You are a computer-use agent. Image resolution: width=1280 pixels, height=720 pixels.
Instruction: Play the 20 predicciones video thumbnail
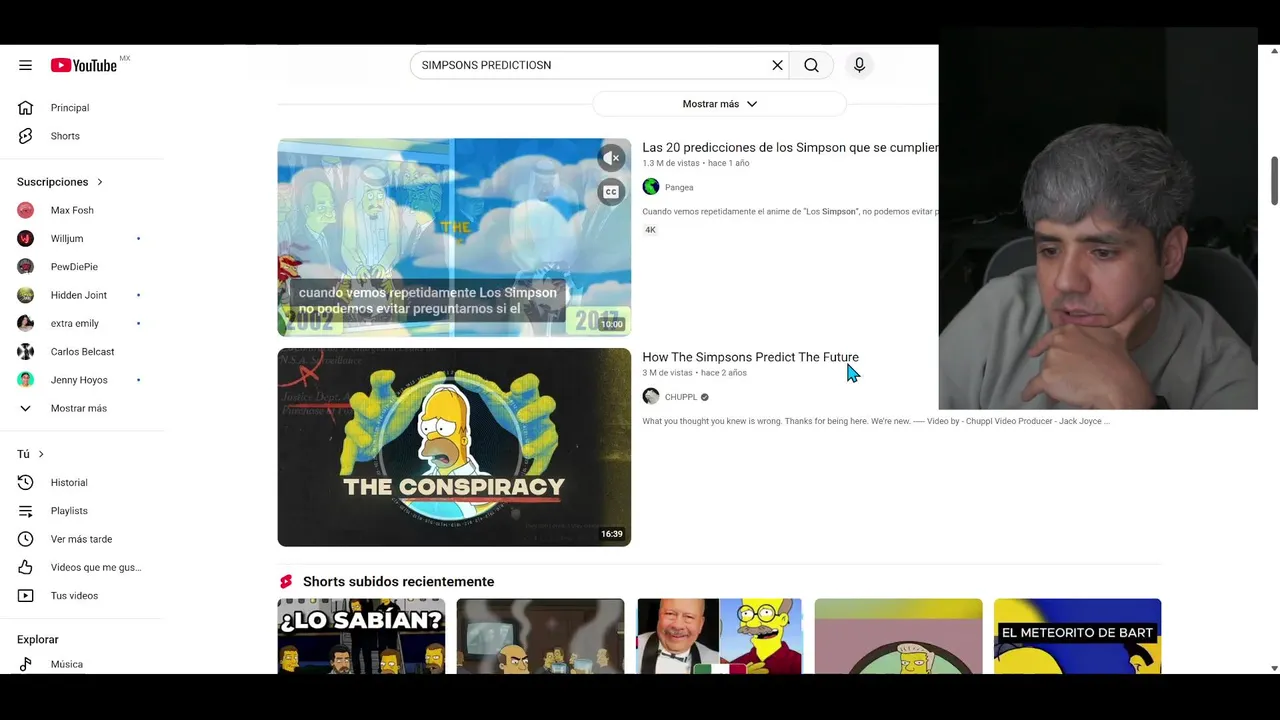[x=454, y=237]
